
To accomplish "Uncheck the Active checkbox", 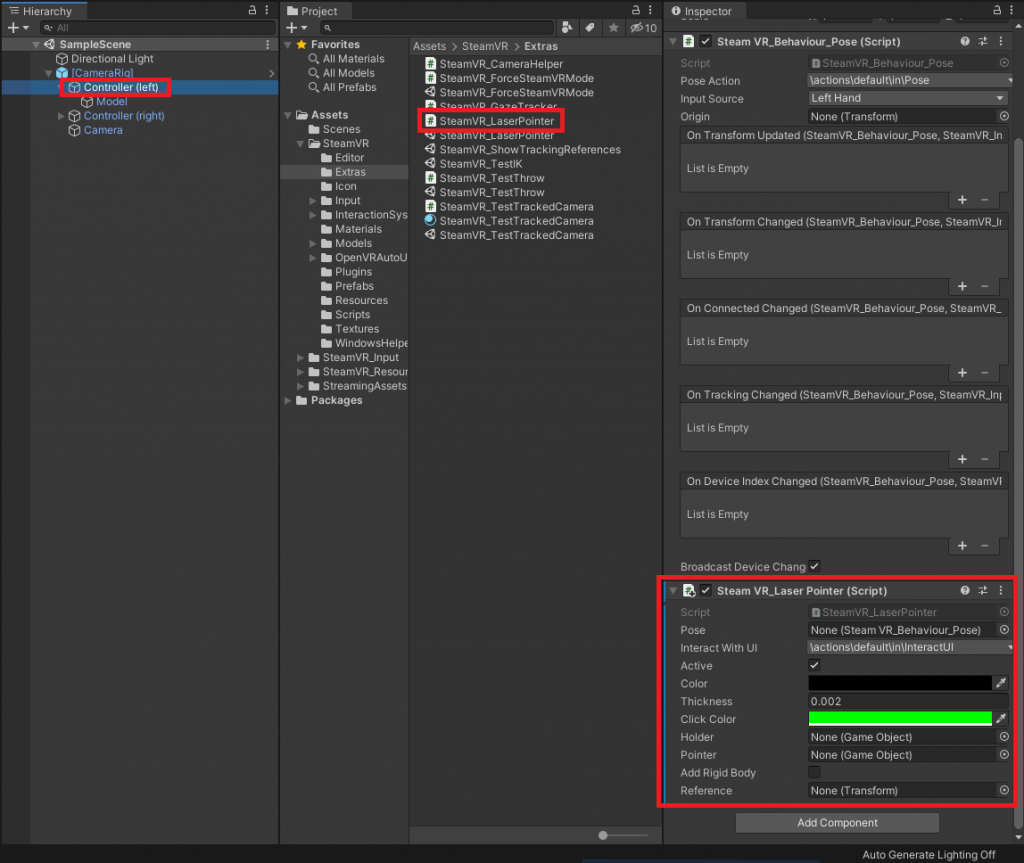I will [x=814, y=666].
